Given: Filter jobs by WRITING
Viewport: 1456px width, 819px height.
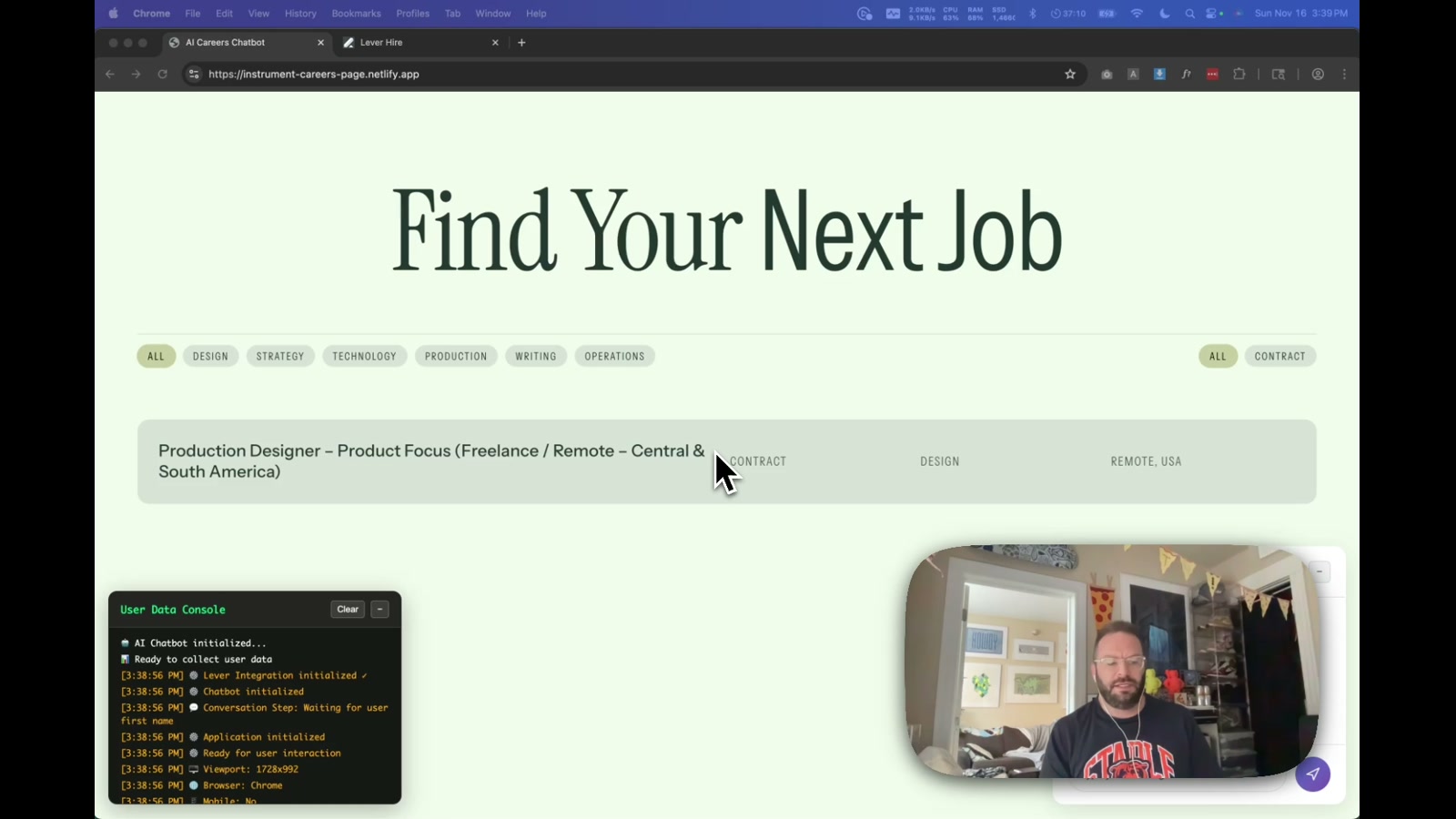Looking at the screenshot, I should (536, 357).
